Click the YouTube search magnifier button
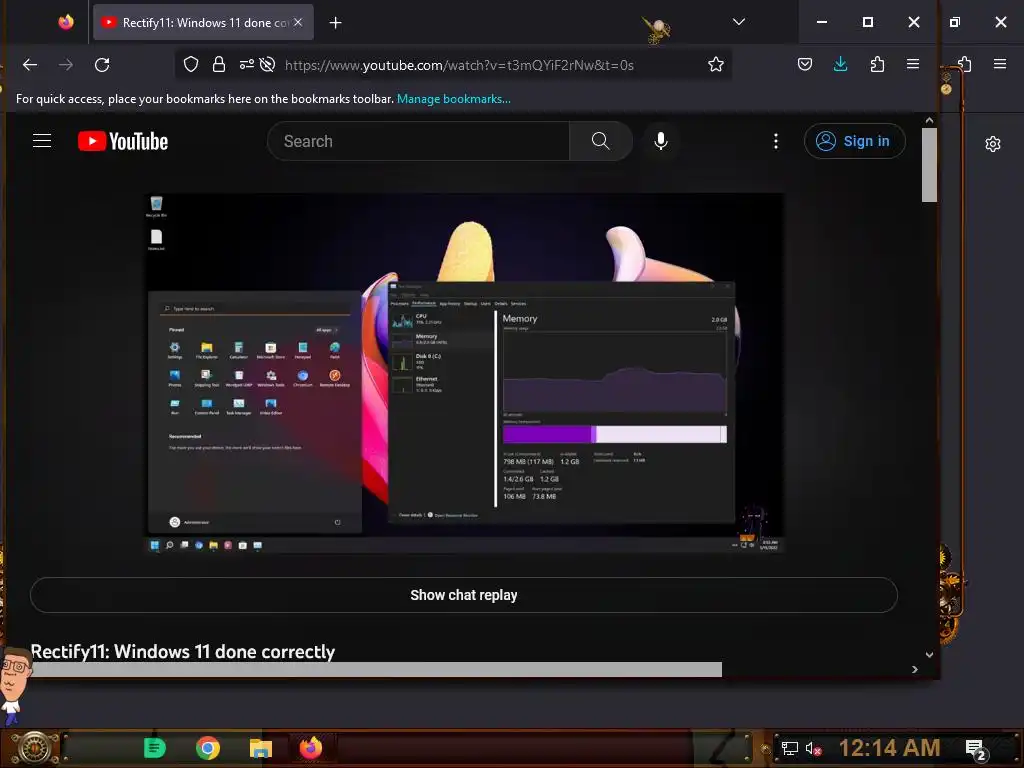 click(x=600, y=141)
